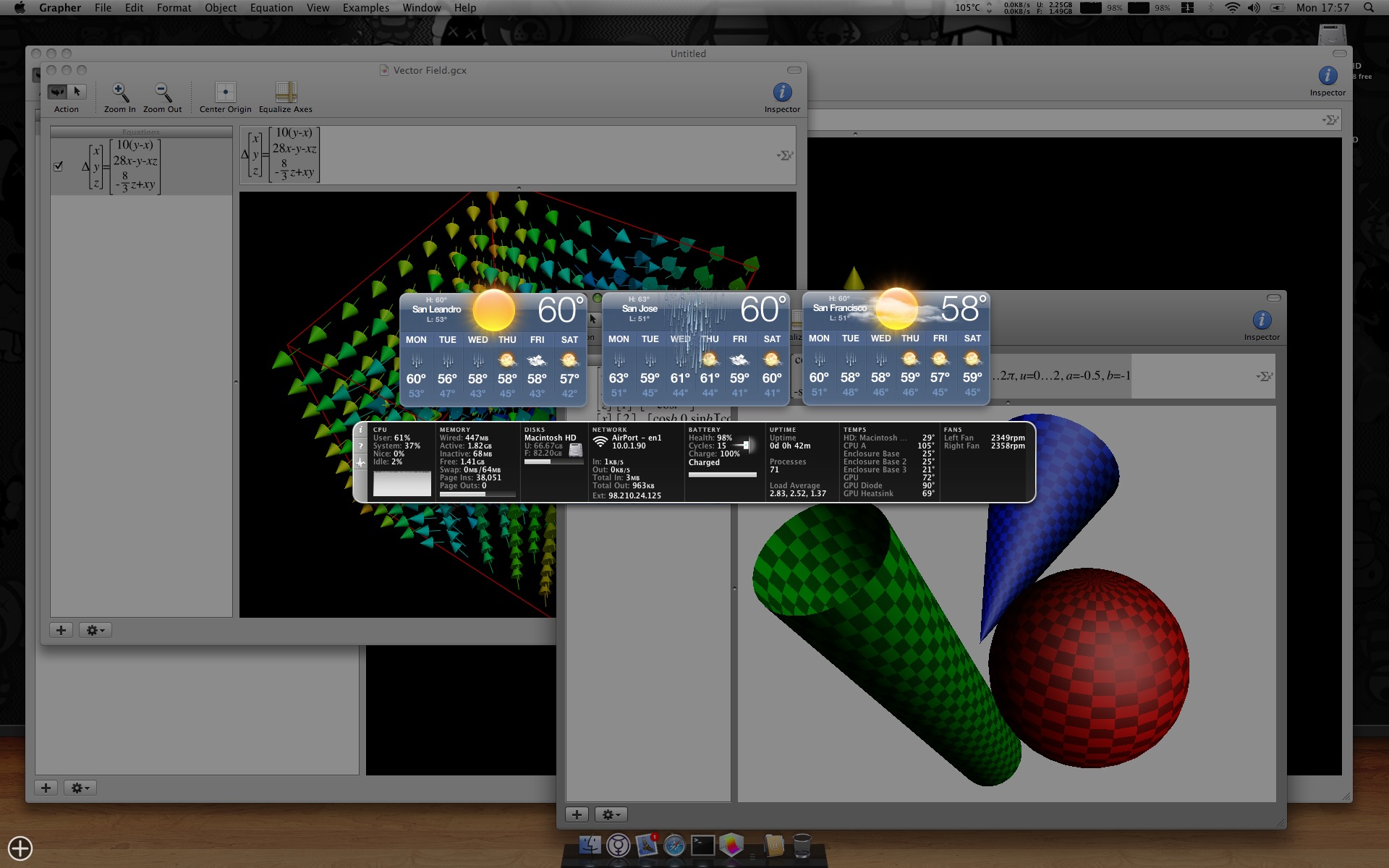
Task: Click the Zoom Out magnifier icon
Action: click(x=163, y=93)
